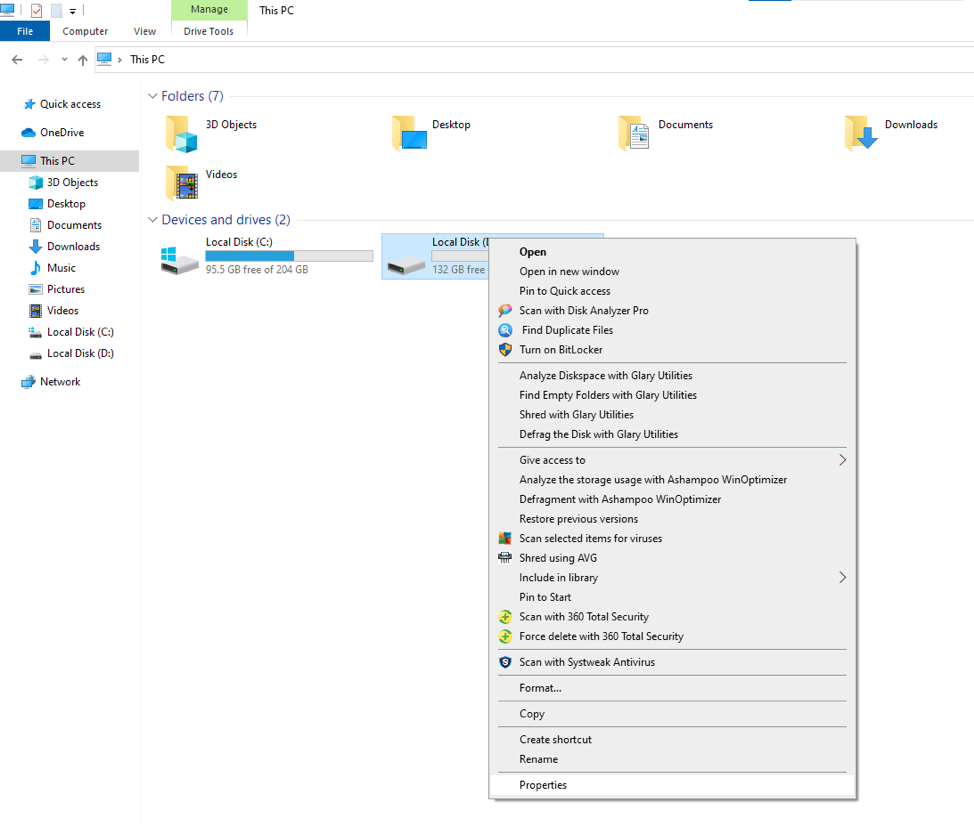Screen dimensions: 974x824
Task: Collapse the Folders (7) group
Action: click(x=153, y=96)
